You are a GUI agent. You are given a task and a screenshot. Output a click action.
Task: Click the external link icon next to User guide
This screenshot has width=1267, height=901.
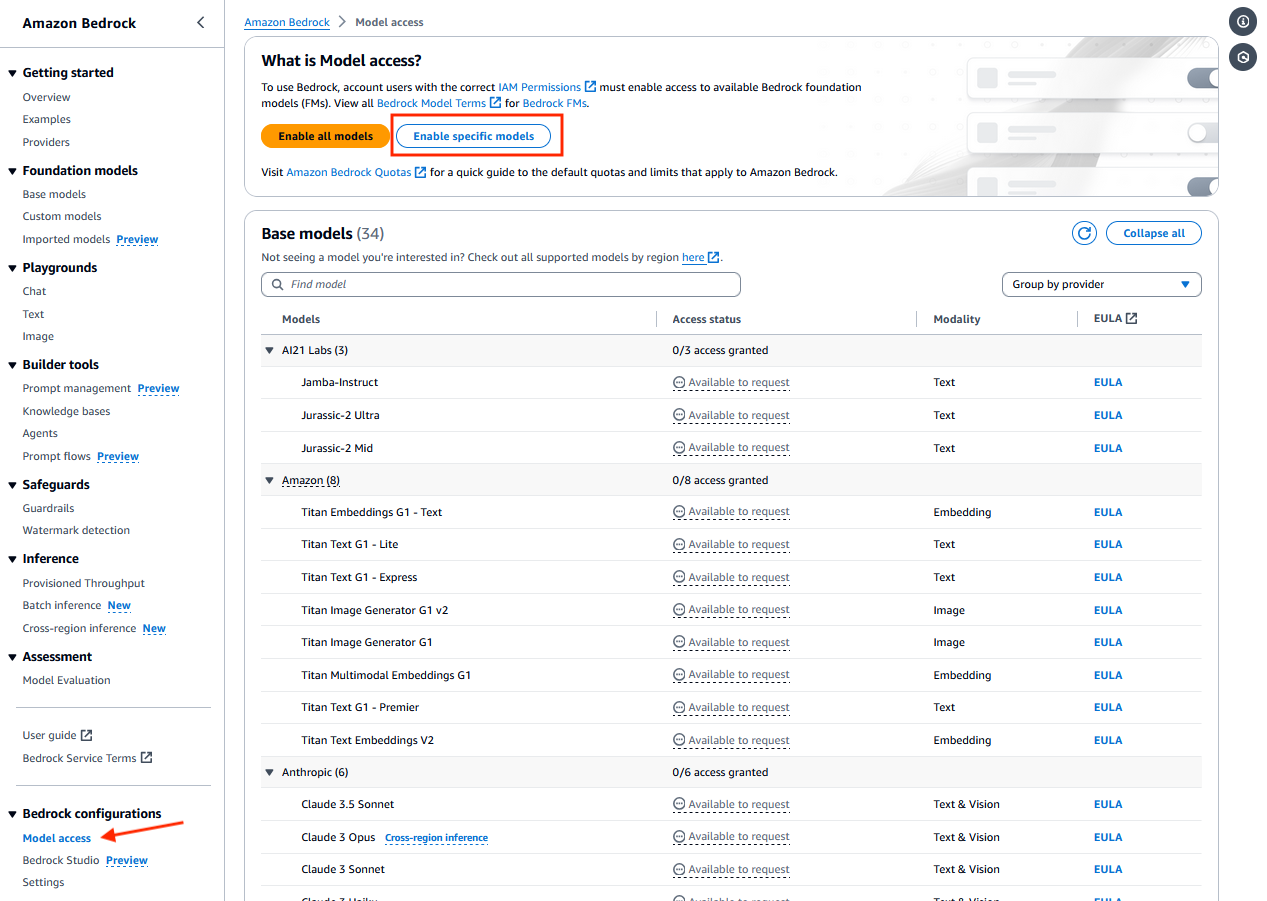(87, 735)
